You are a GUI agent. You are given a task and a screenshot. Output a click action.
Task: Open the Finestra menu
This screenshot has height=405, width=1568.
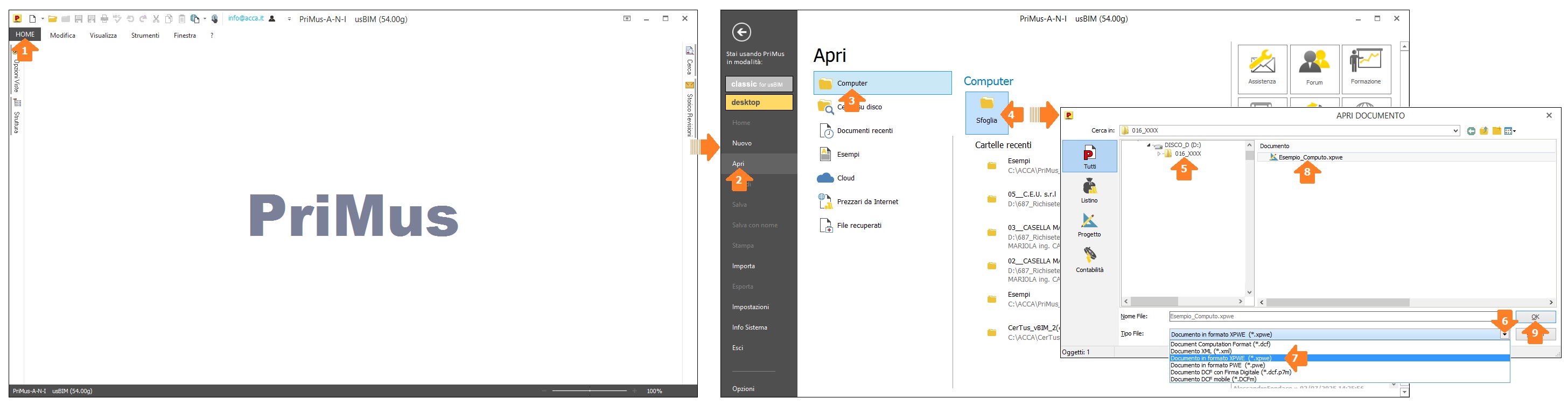(x=185, y=36)
